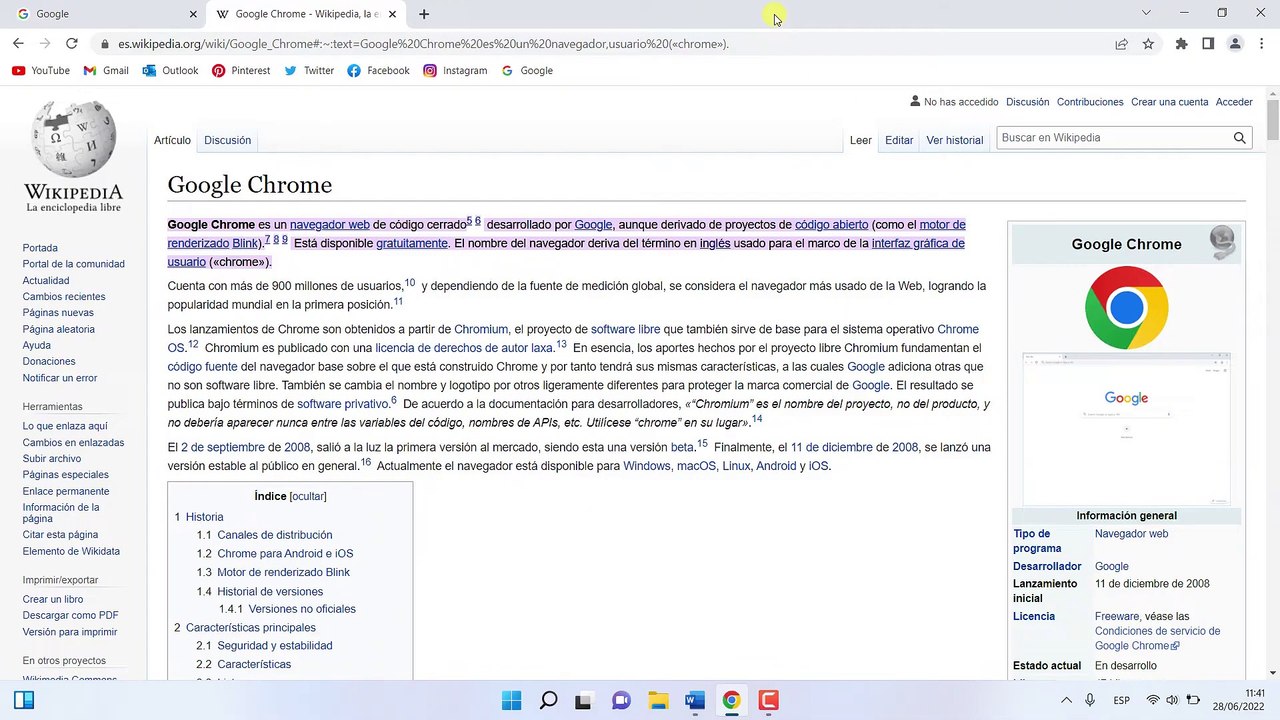
Task: Open index entry 1.3 Motor de renderizado Blink
Action: 273,572
